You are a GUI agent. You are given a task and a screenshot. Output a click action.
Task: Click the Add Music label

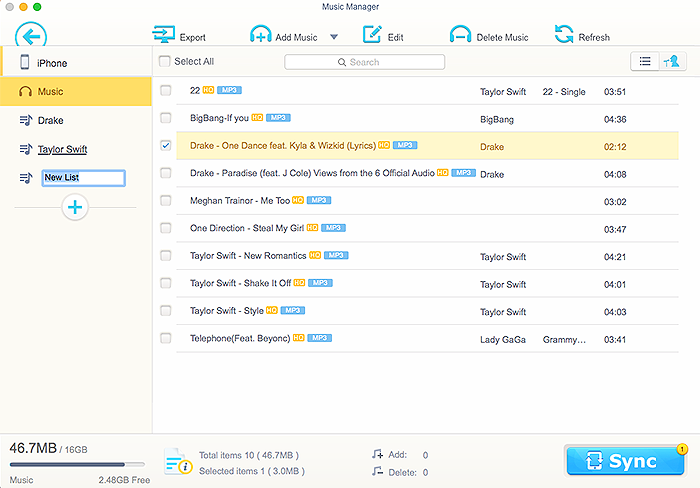(296, 38)
